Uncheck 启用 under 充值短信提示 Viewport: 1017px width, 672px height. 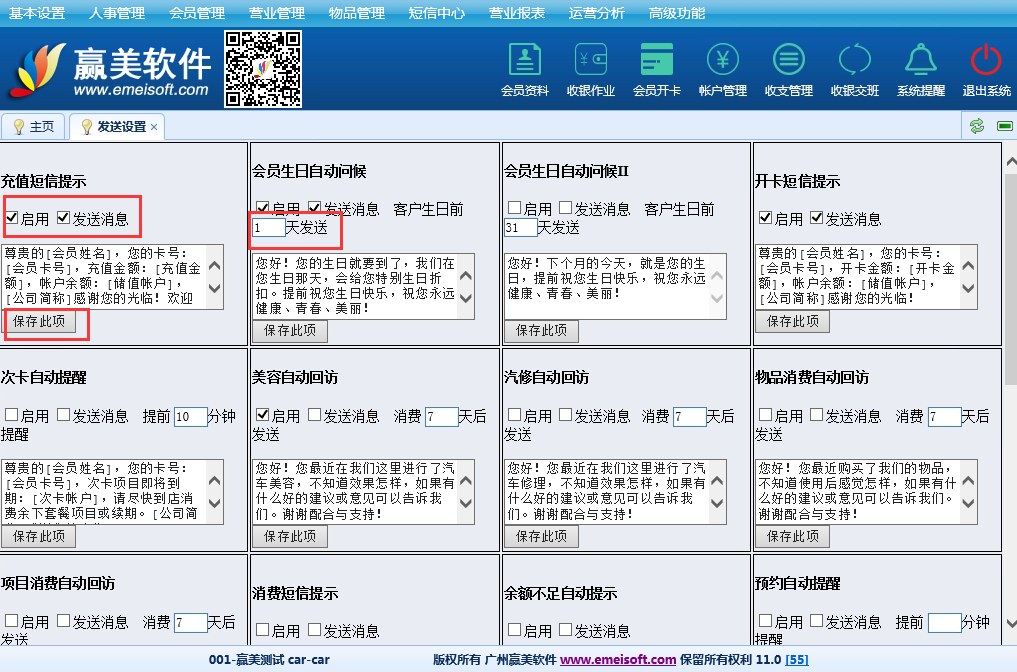(x=12, y=218)
